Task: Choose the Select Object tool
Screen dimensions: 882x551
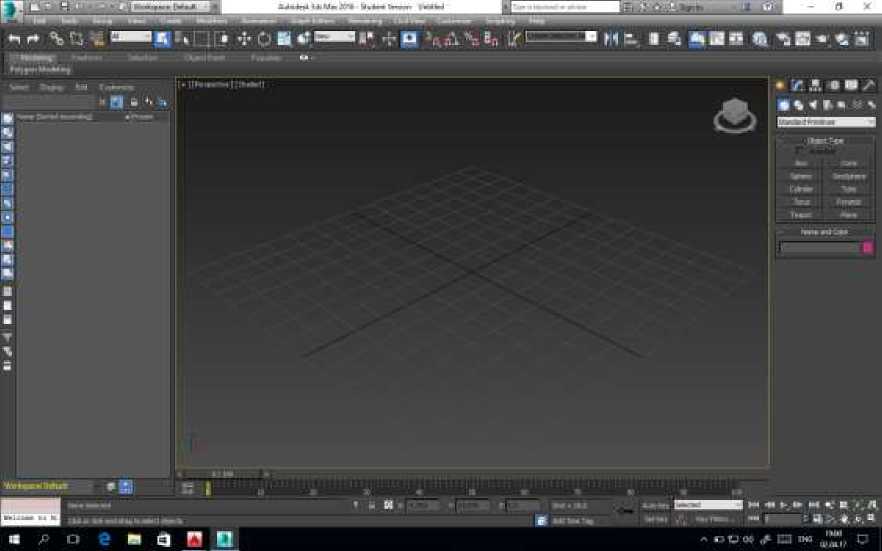Action: (162, 39)
